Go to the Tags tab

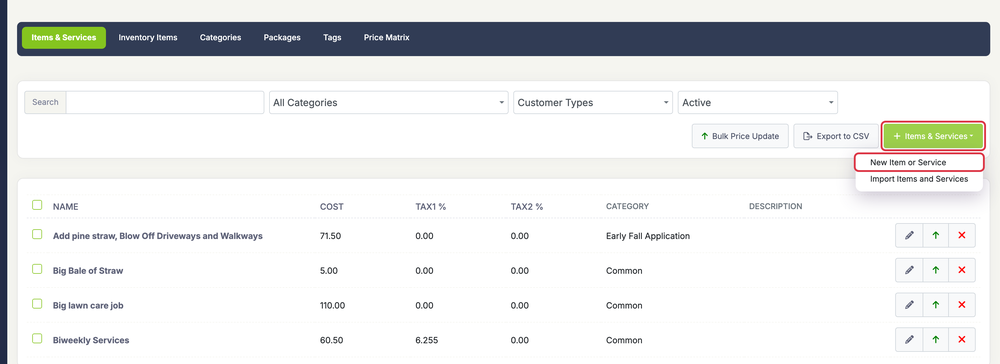(x=332, y=38)
